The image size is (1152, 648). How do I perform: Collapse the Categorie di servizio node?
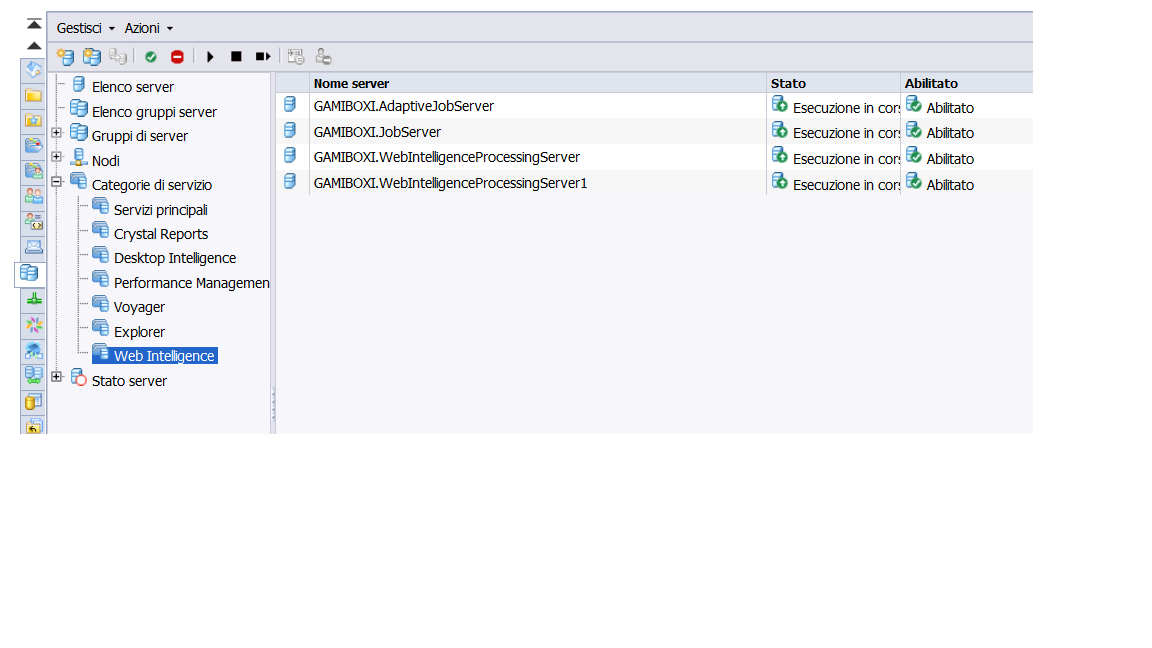pos(57,181)
